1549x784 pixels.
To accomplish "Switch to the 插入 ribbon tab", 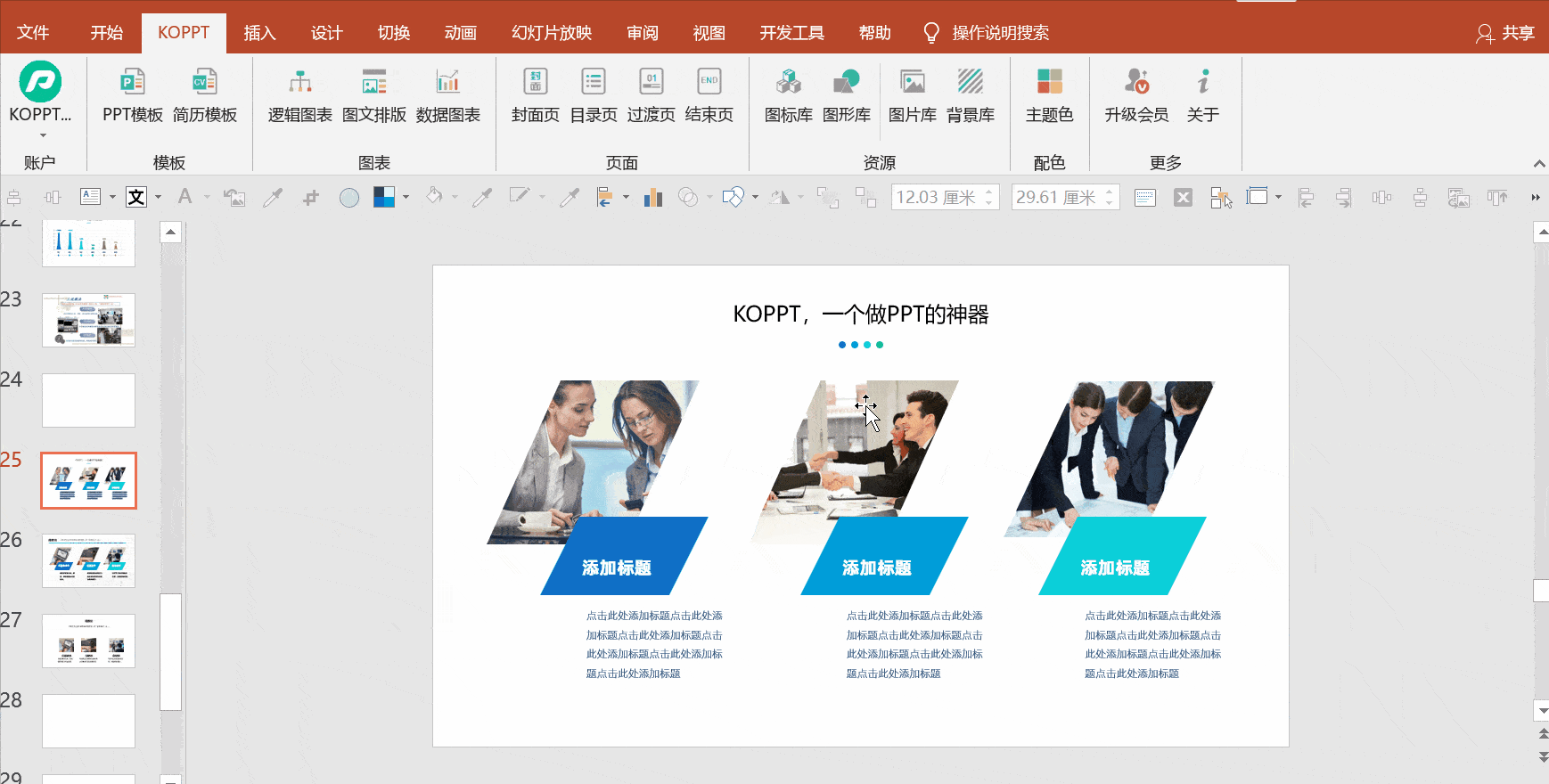I will point(259,33).
